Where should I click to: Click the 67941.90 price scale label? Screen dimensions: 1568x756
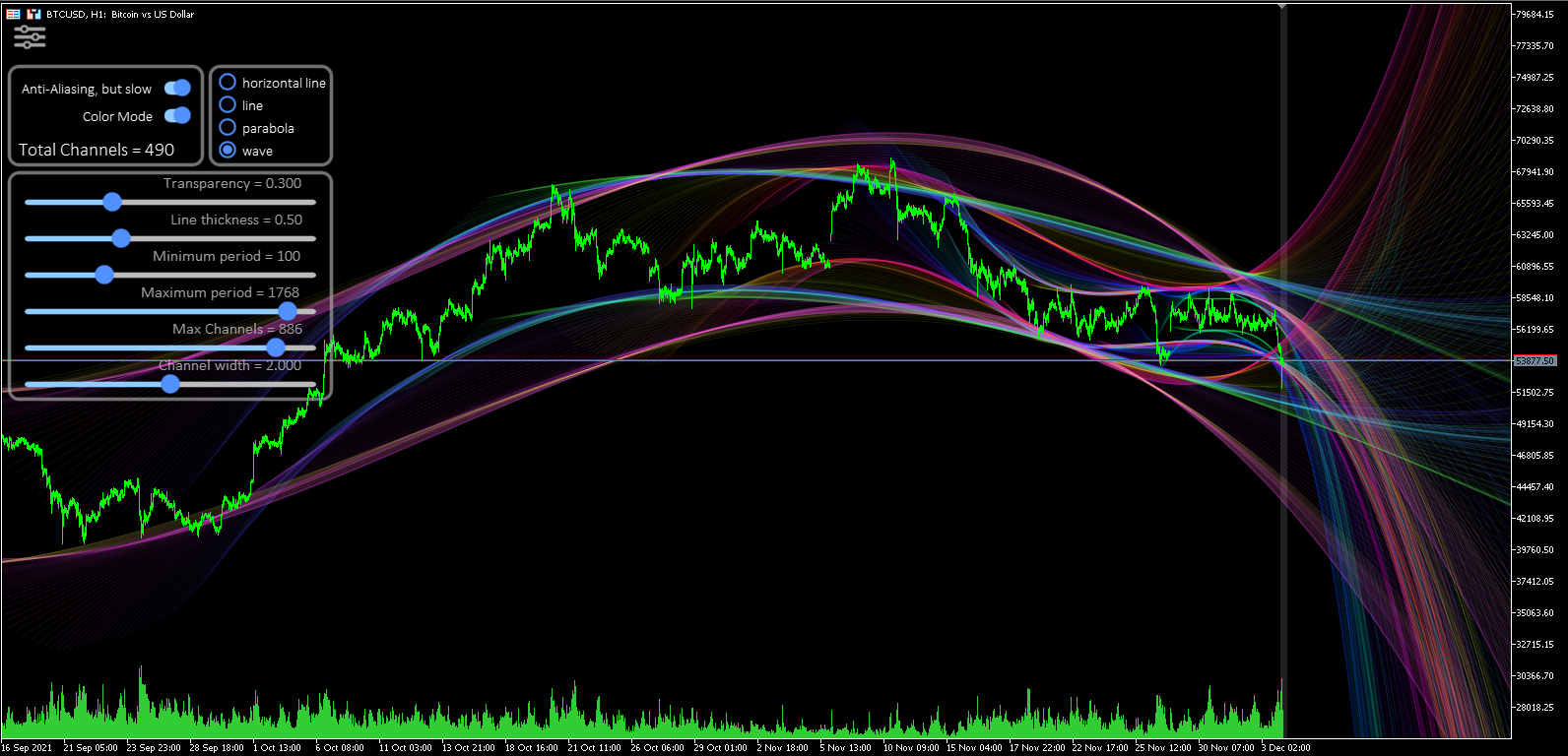point(1535,171)
